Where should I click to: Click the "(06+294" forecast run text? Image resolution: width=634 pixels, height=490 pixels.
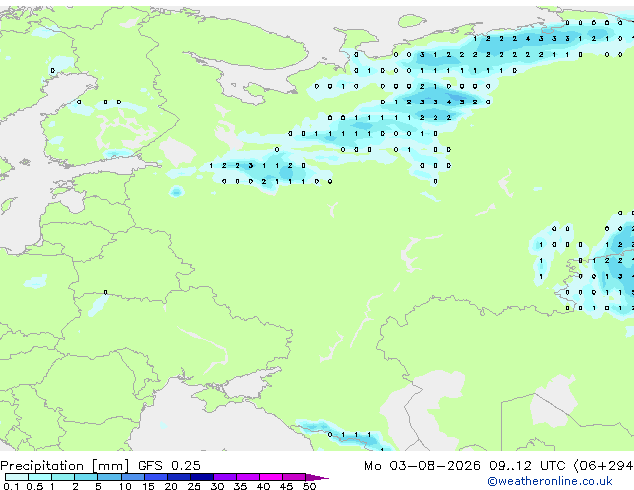[604, 466]
